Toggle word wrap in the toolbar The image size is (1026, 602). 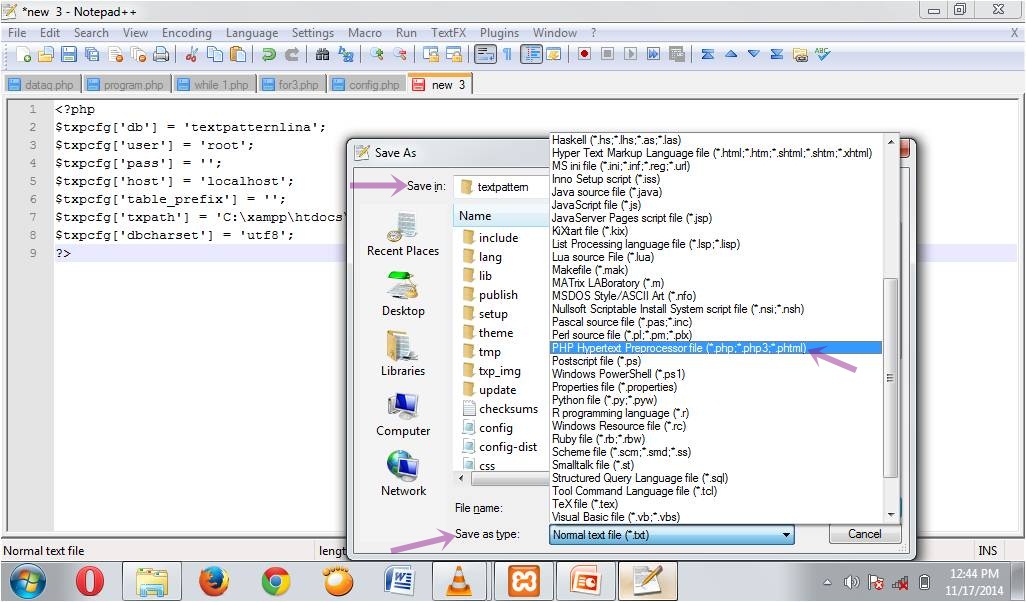click(485, 55)
